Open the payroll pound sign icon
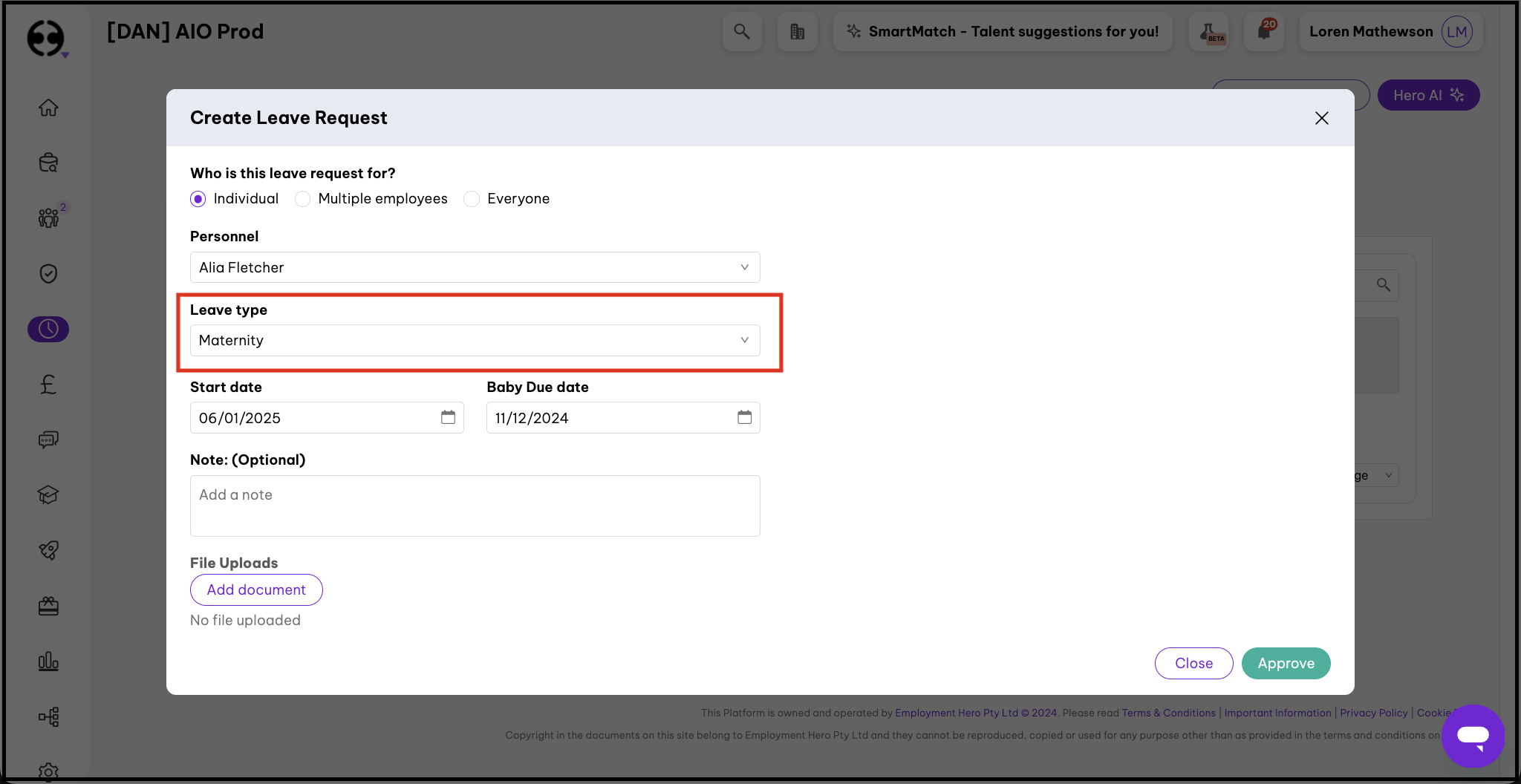1521x784 pixels. [48, 384]
